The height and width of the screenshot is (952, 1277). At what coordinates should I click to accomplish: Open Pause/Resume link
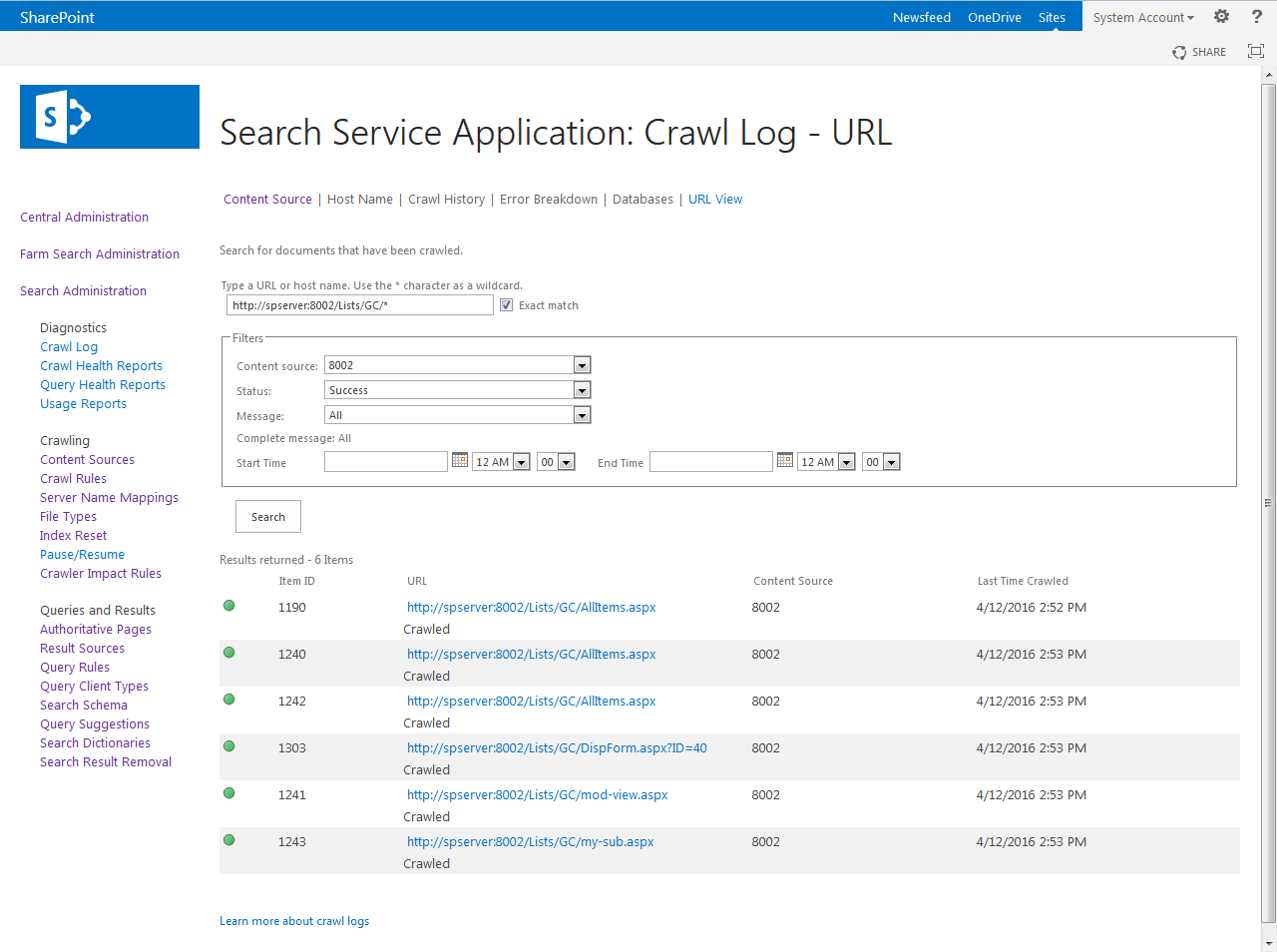click(82, 555)
